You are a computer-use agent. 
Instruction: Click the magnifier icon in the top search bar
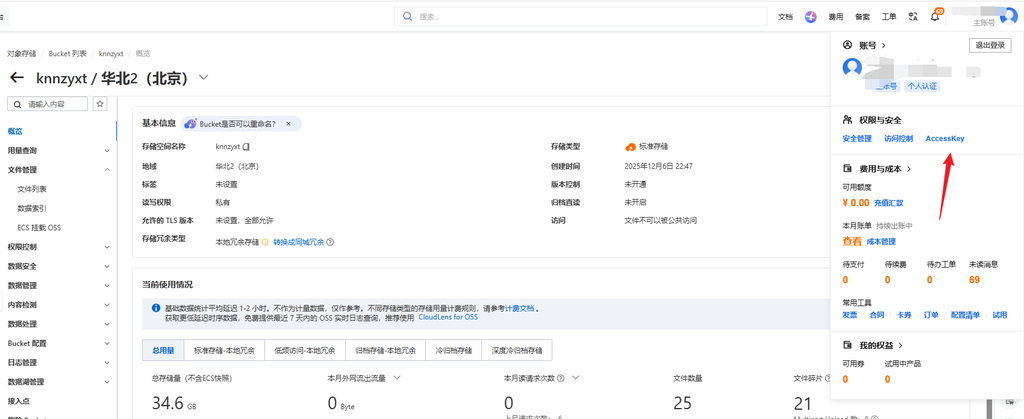(x=408, y=16)
